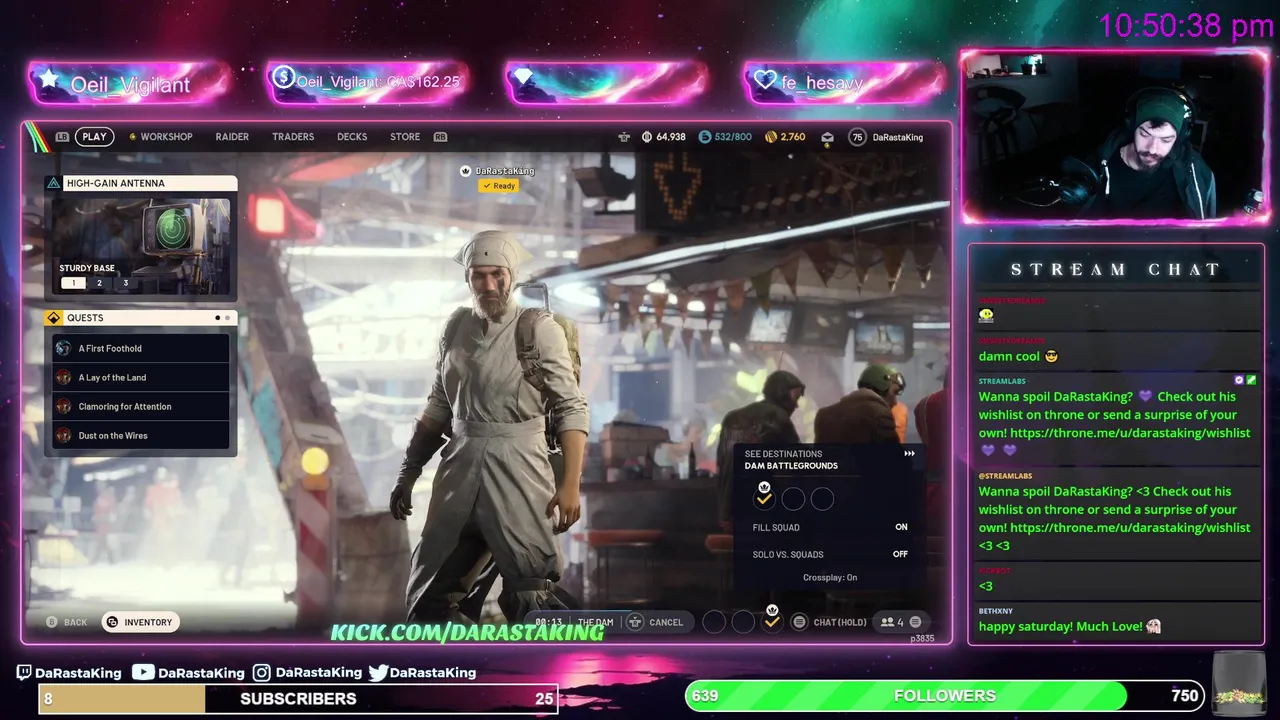1280x720 pixels.
Task: Click second empty squad slot in bottom bar
Action: (743, 622)
